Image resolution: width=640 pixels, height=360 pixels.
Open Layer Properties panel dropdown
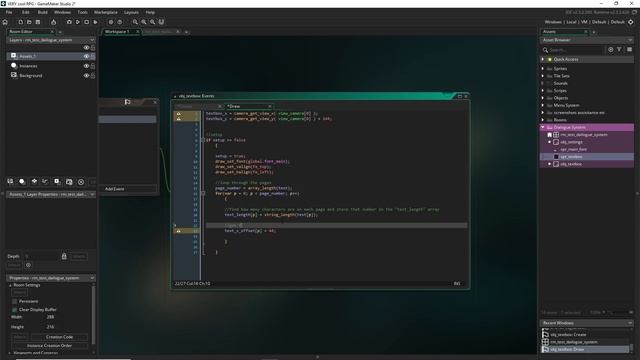92,194
